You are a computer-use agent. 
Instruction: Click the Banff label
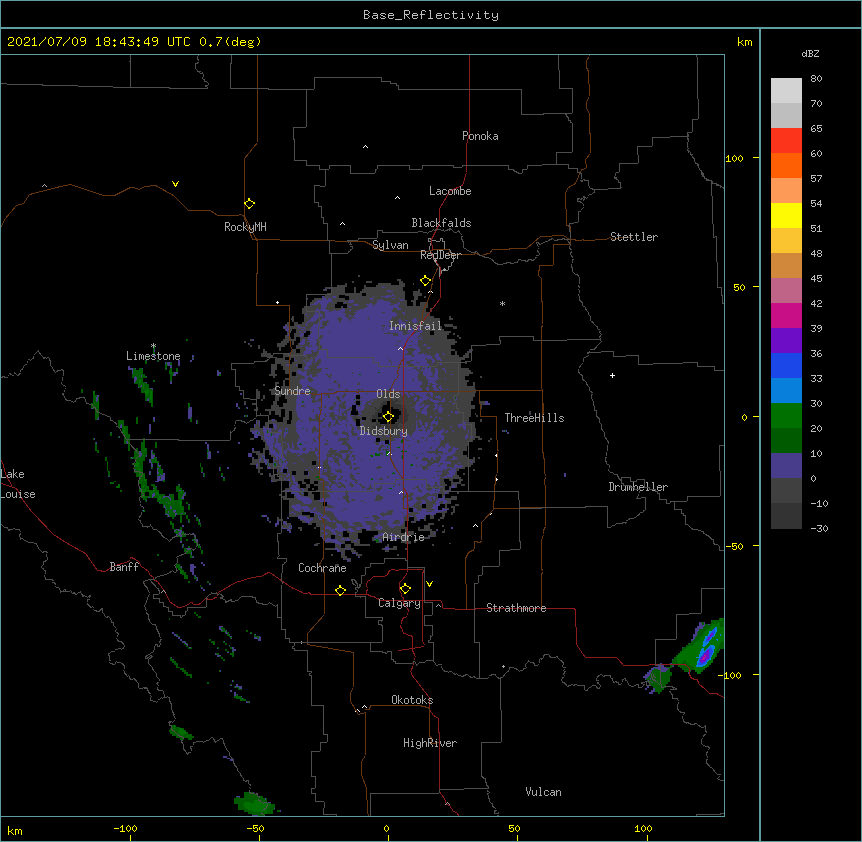(124, 567)
